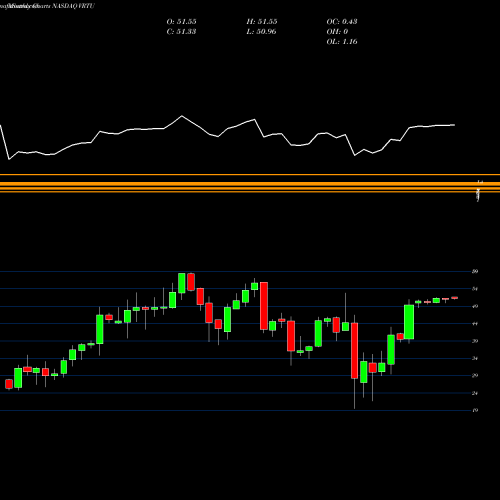The height and width of the screenshot is (500, 500).
Task: Click the 59 price axis label
Action: pos(475,271)
